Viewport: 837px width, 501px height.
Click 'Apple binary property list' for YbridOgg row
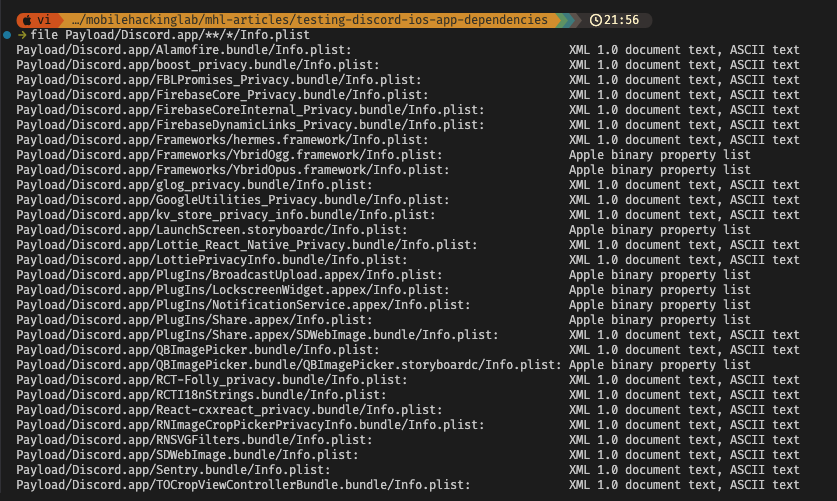pyautogui.click(x=659, y=155)
